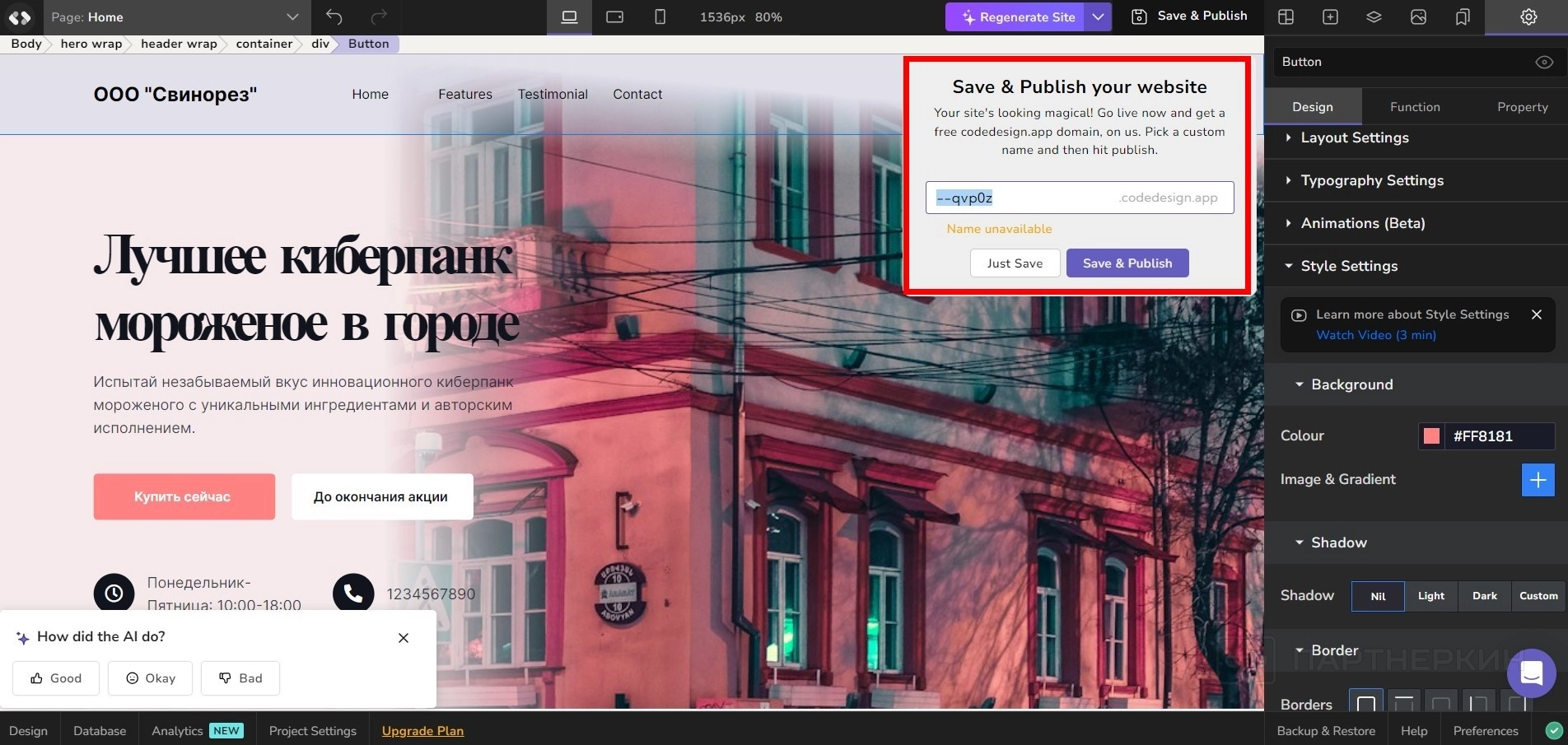This screenshot has height=745, width=1568.
Task: Open the background colour swatch
Action: (x=1432, y=436)
